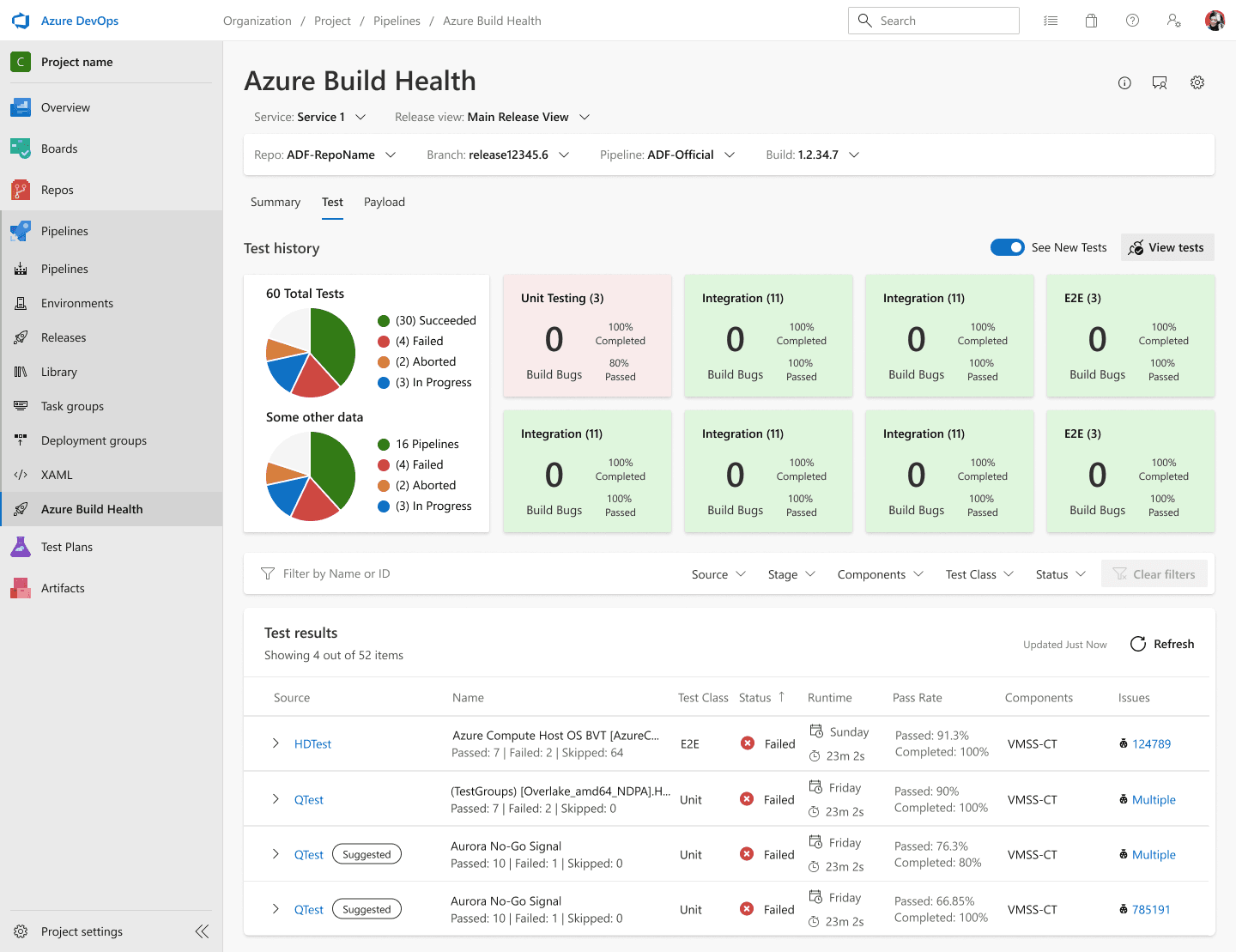The image size is (1236, 952).
Task: Open the help question mark icon
Action: [1133, 21]
